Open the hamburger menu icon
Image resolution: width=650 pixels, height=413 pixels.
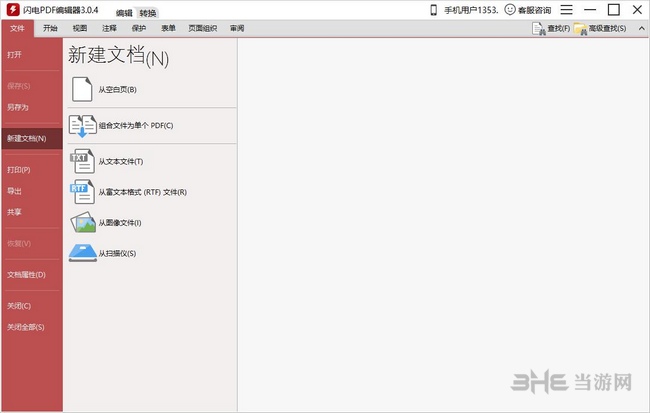[x=566, y=10]
